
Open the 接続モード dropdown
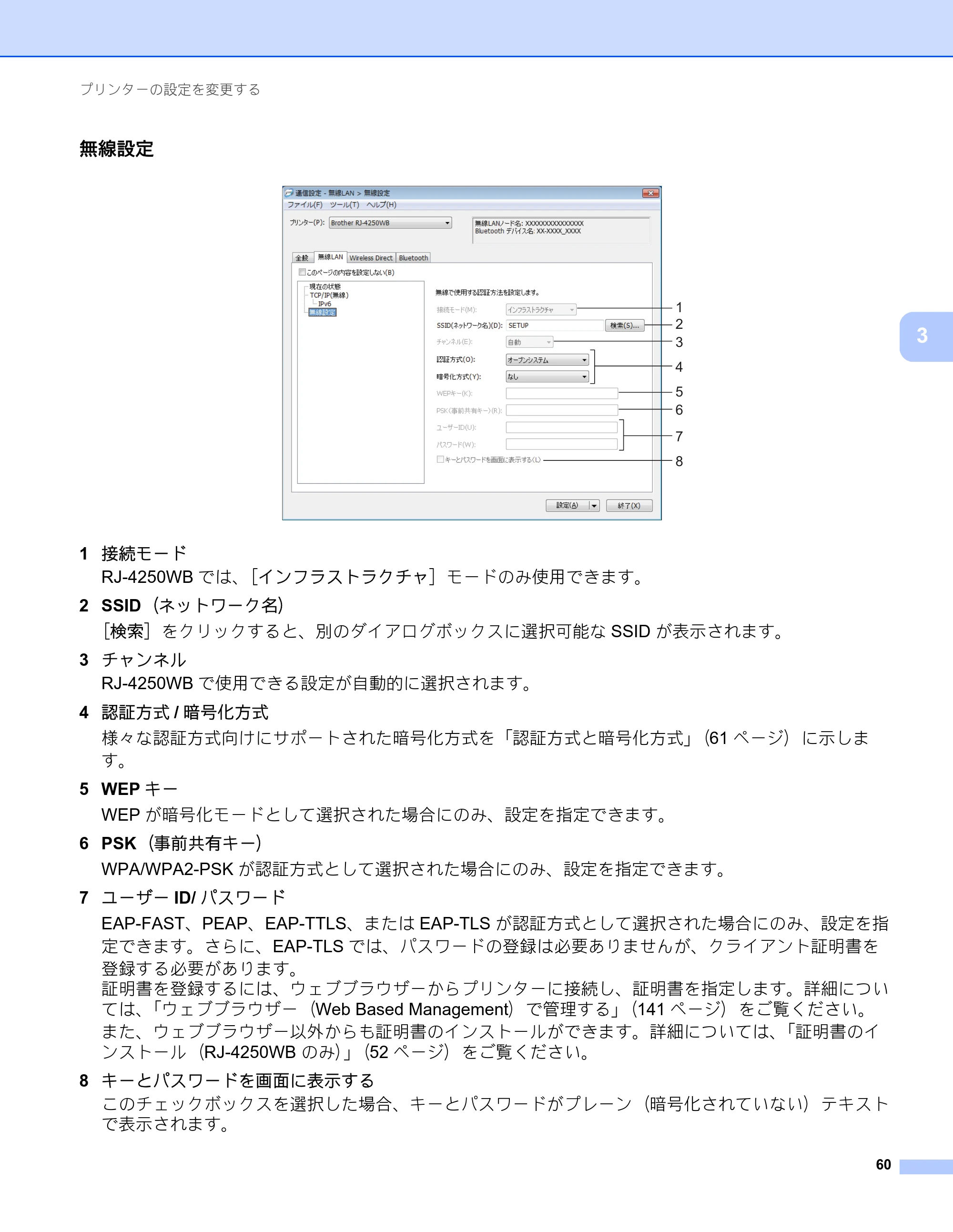click(541, 310)
